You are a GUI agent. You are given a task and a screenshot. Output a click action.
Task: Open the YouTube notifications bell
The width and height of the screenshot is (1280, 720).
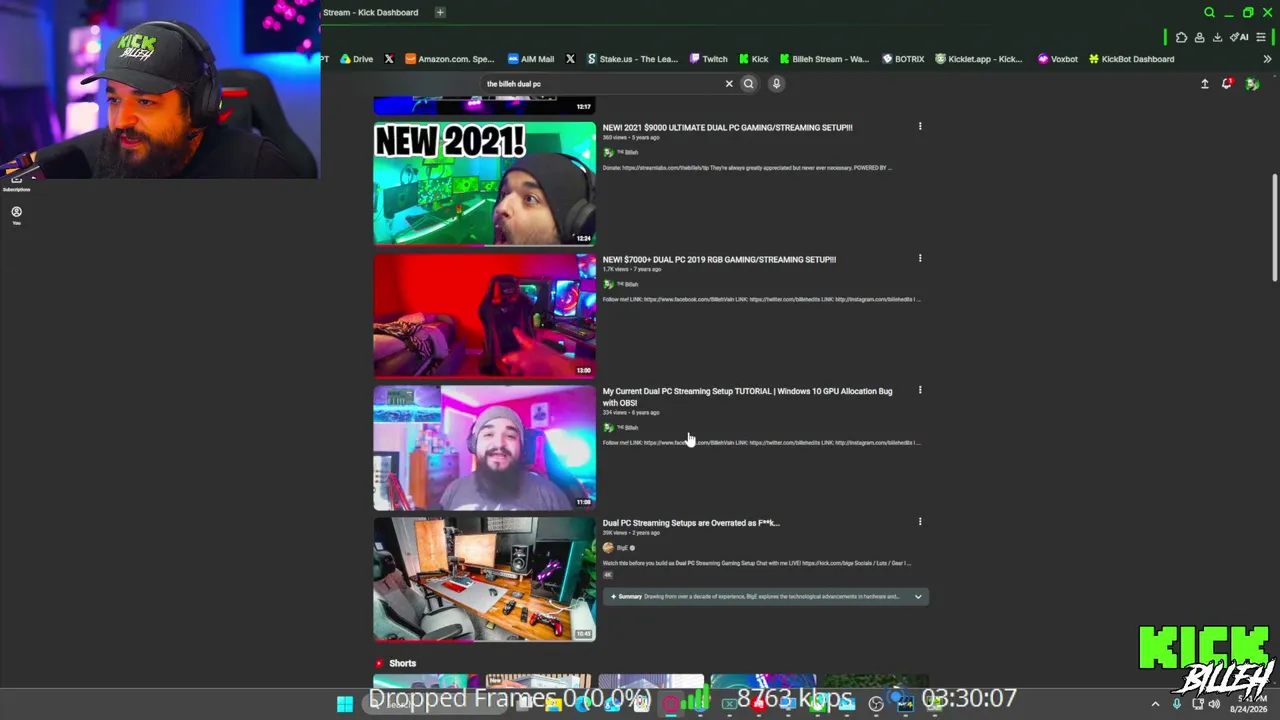(x=1227, y=84)
